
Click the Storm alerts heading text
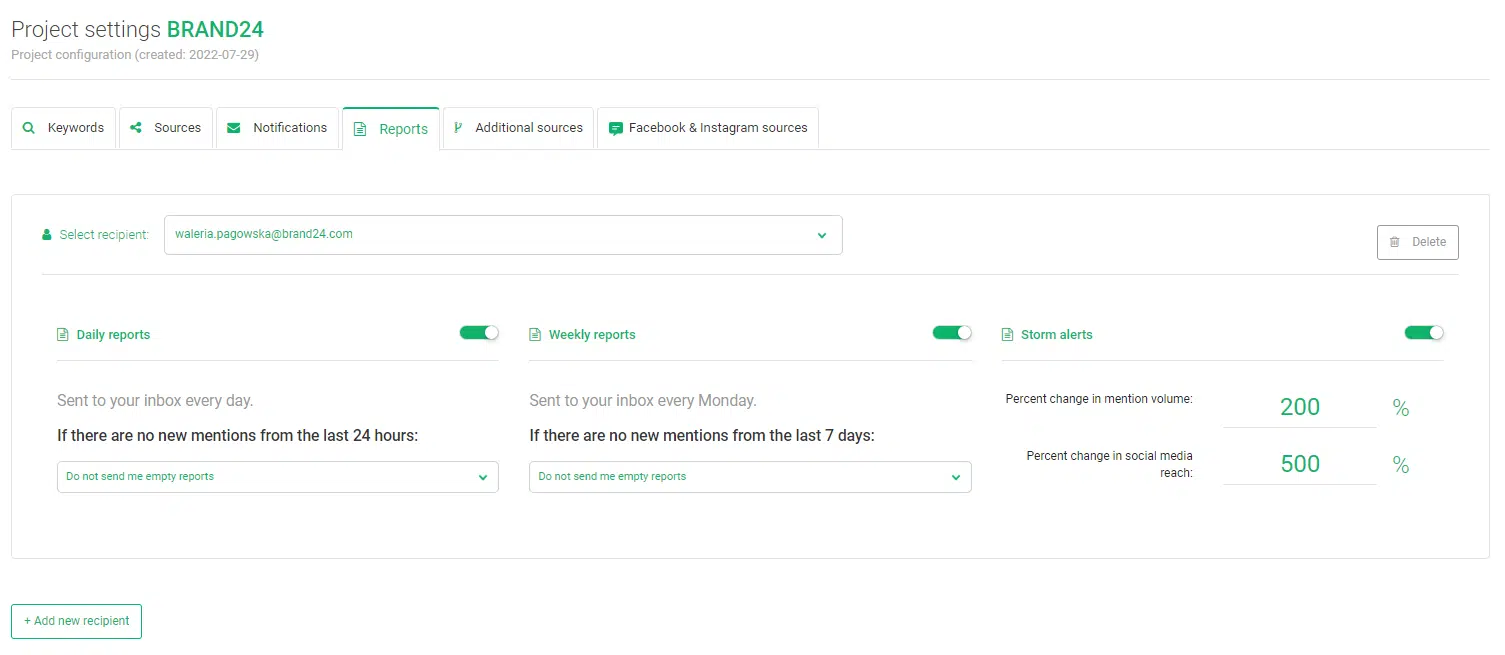click(x=1057, y=335)
